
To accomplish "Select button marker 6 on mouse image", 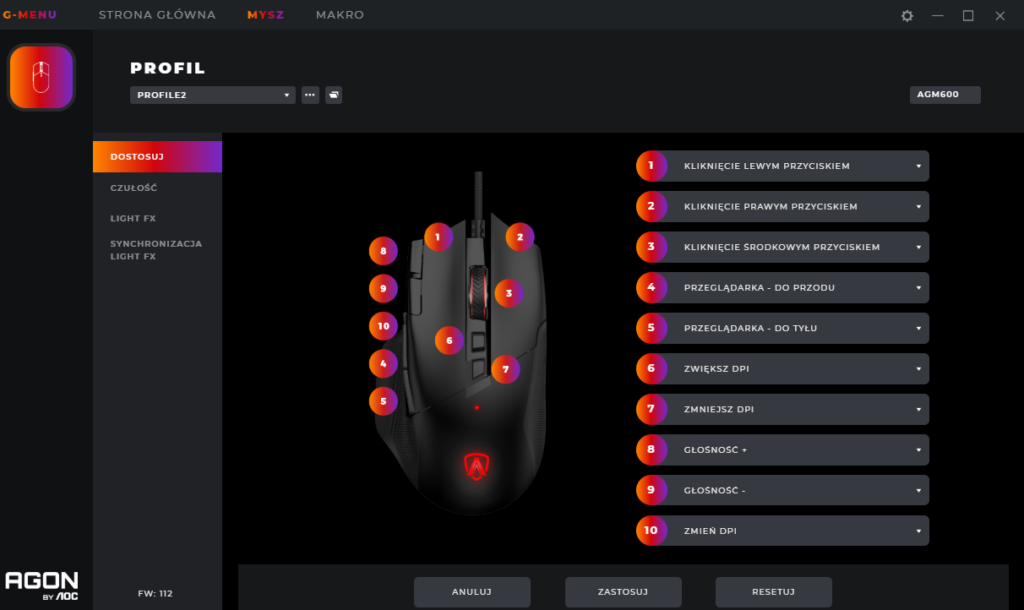I will coord(449,340).
